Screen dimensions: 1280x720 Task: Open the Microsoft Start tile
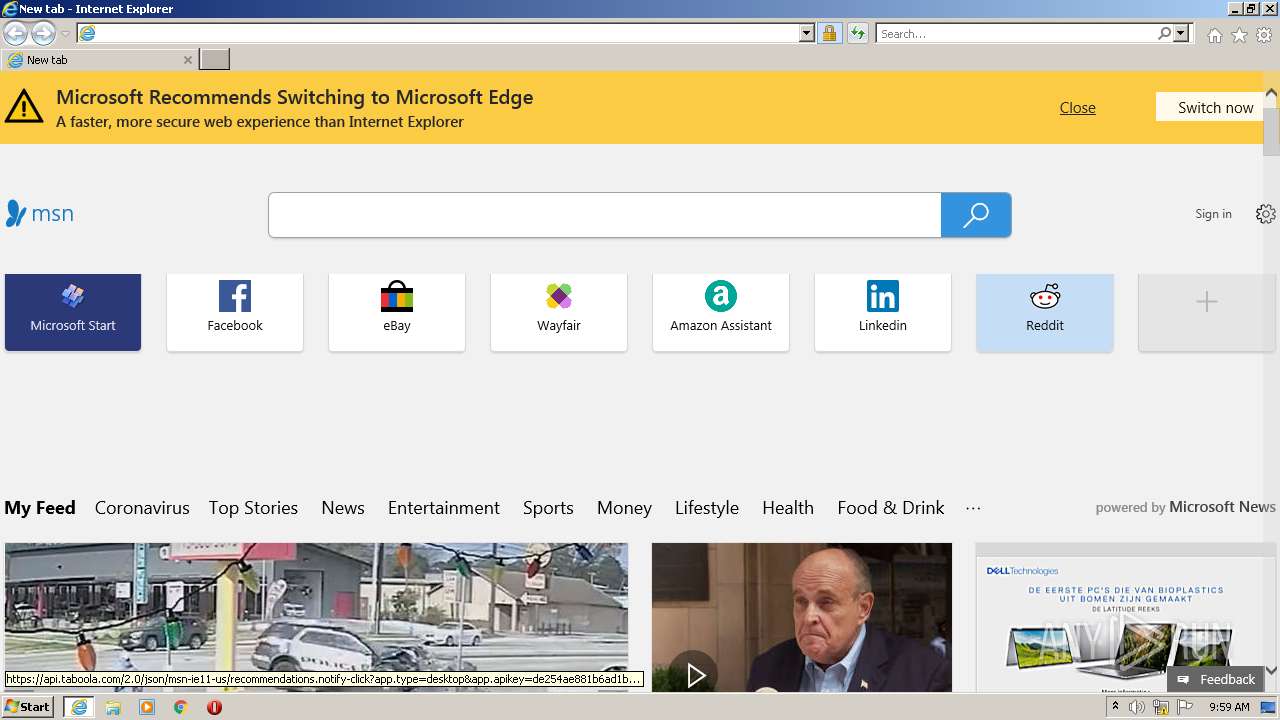click(73, 312)
